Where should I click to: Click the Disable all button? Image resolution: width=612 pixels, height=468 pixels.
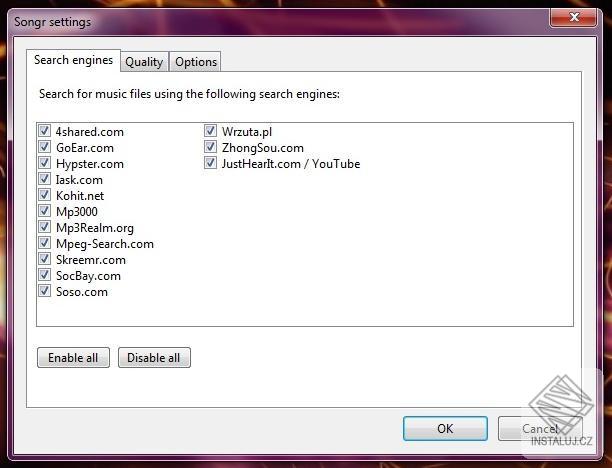click(154, 358)
